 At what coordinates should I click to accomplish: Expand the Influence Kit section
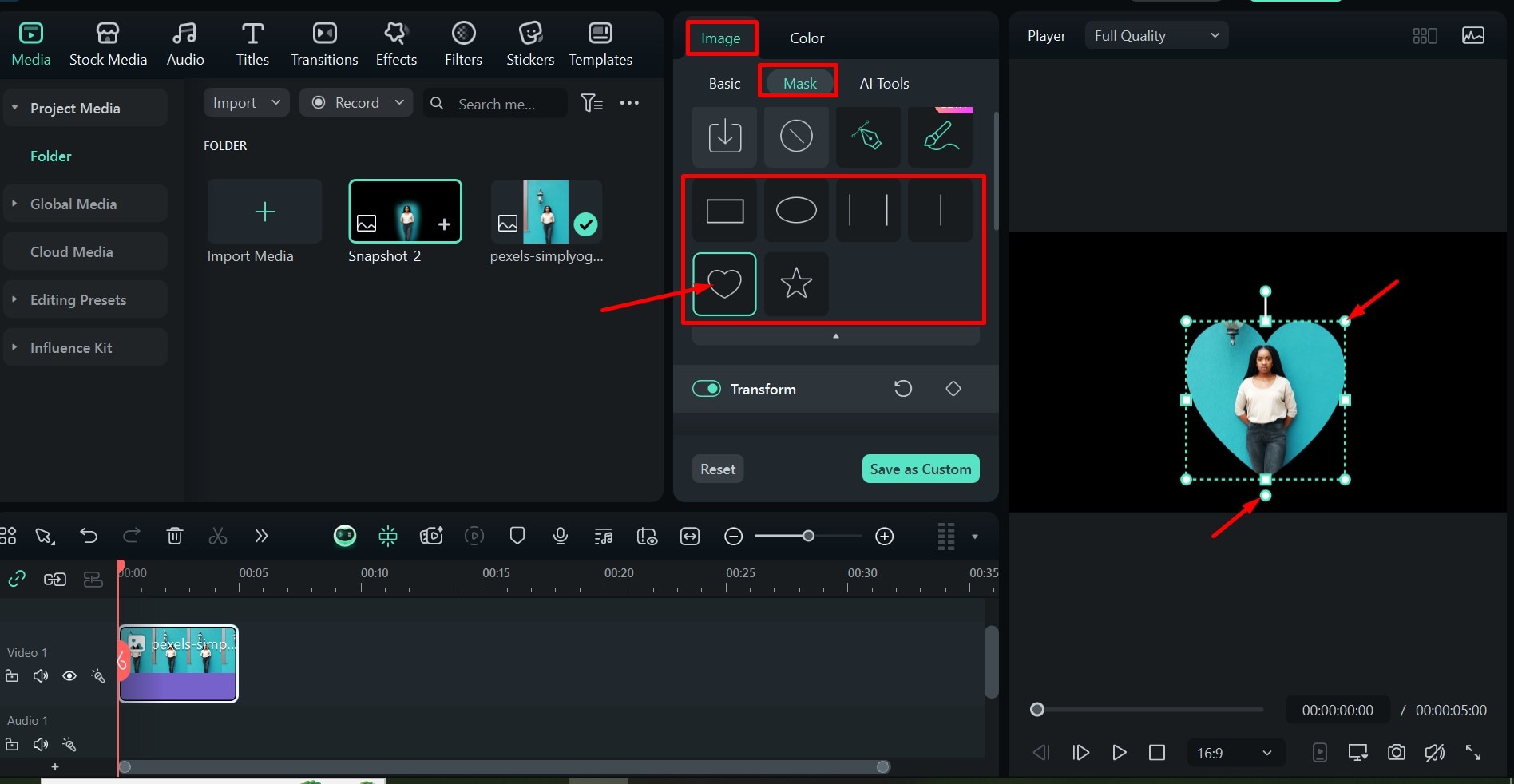(14, 346)
